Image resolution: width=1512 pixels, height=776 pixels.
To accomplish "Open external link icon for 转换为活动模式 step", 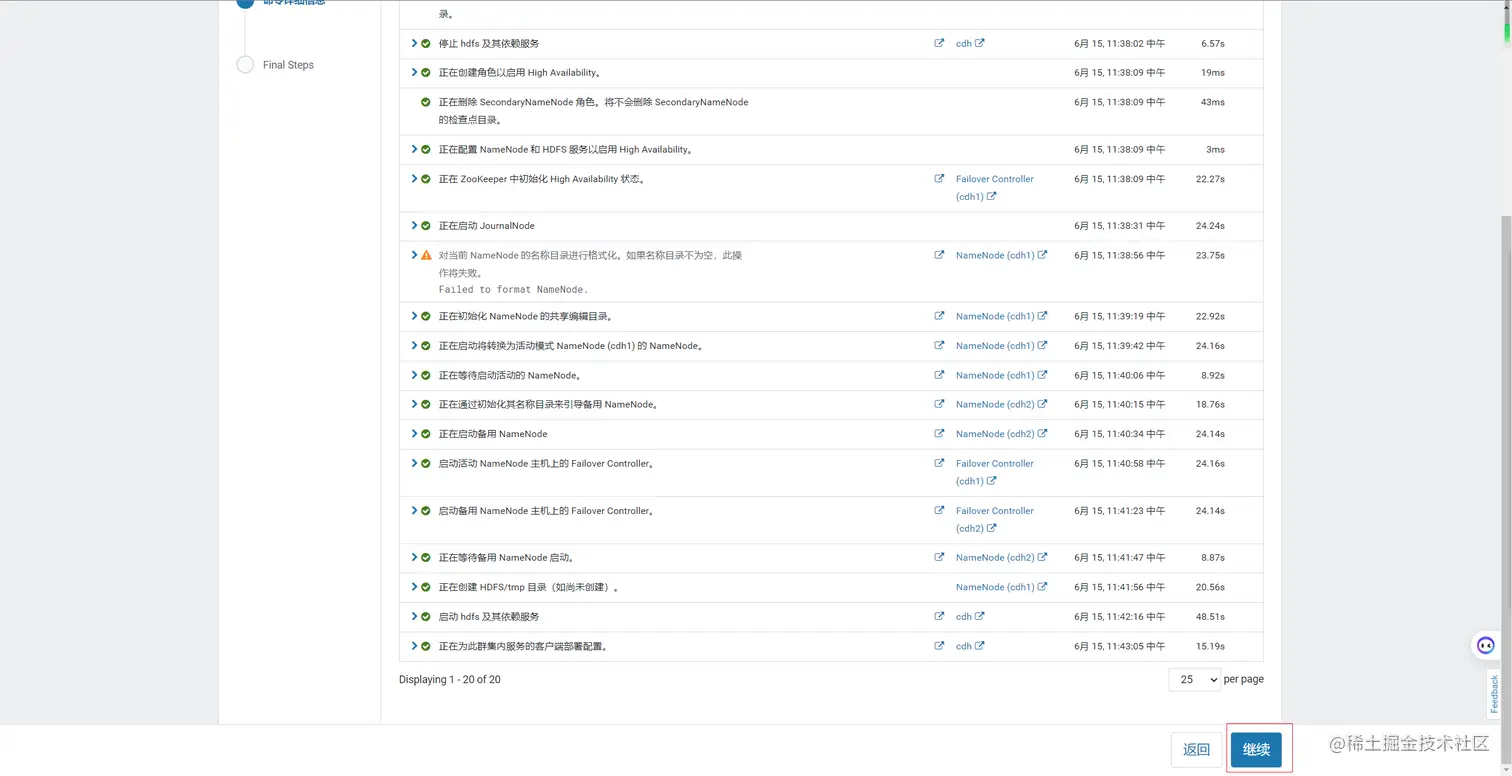I will tap(939, 345).
